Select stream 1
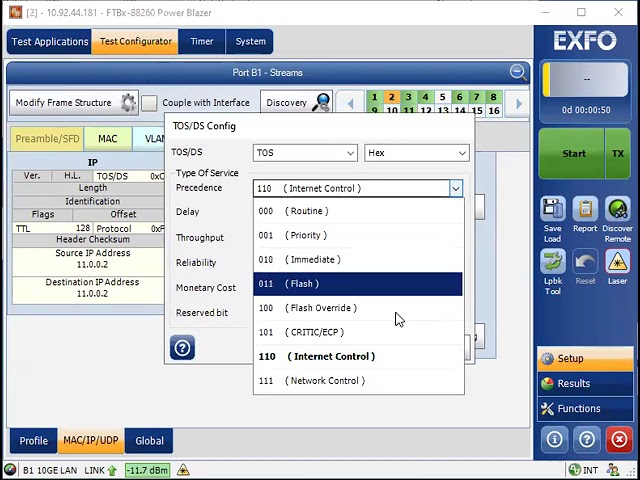The height and width of the screenshot is (480, 640). (x=375, y=97)
